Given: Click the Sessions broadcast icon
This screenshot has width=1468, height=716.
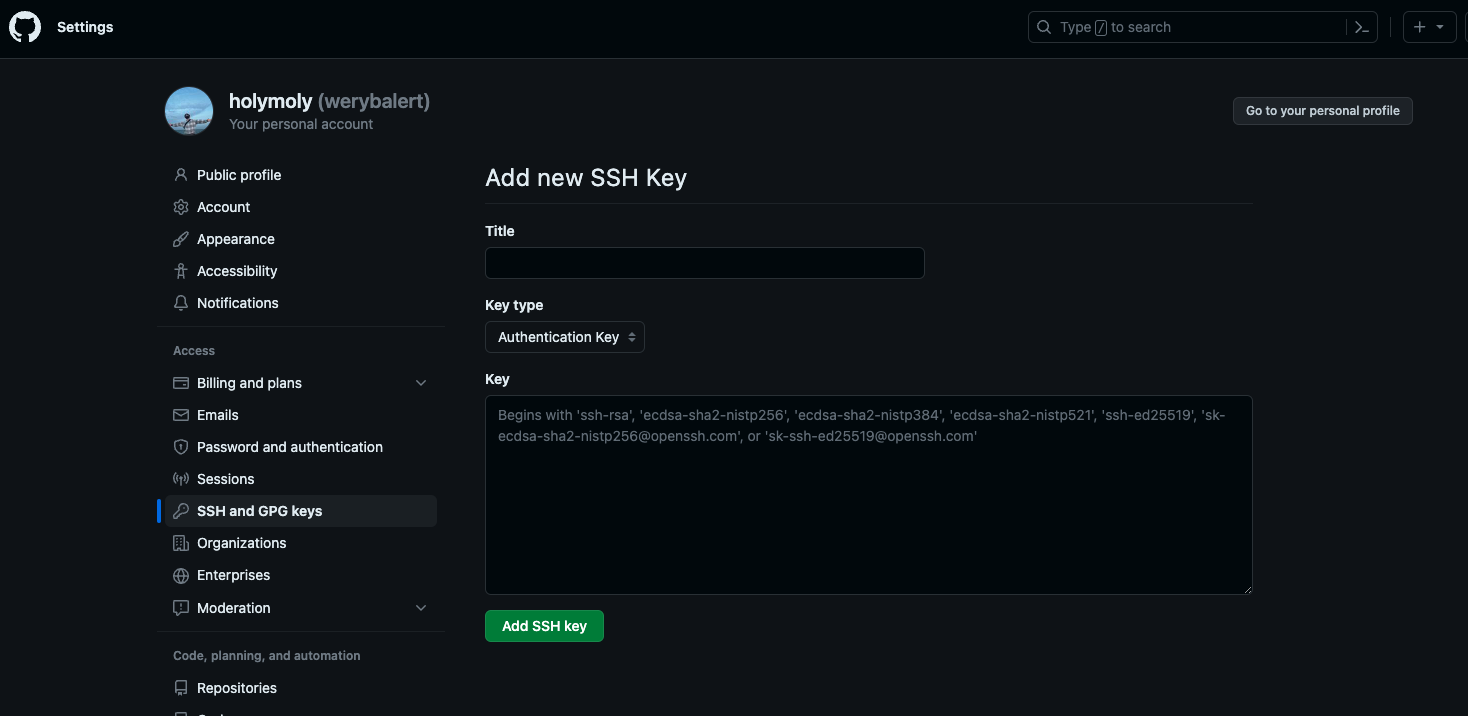Looking at the screenshot, I should click(181, 479).
